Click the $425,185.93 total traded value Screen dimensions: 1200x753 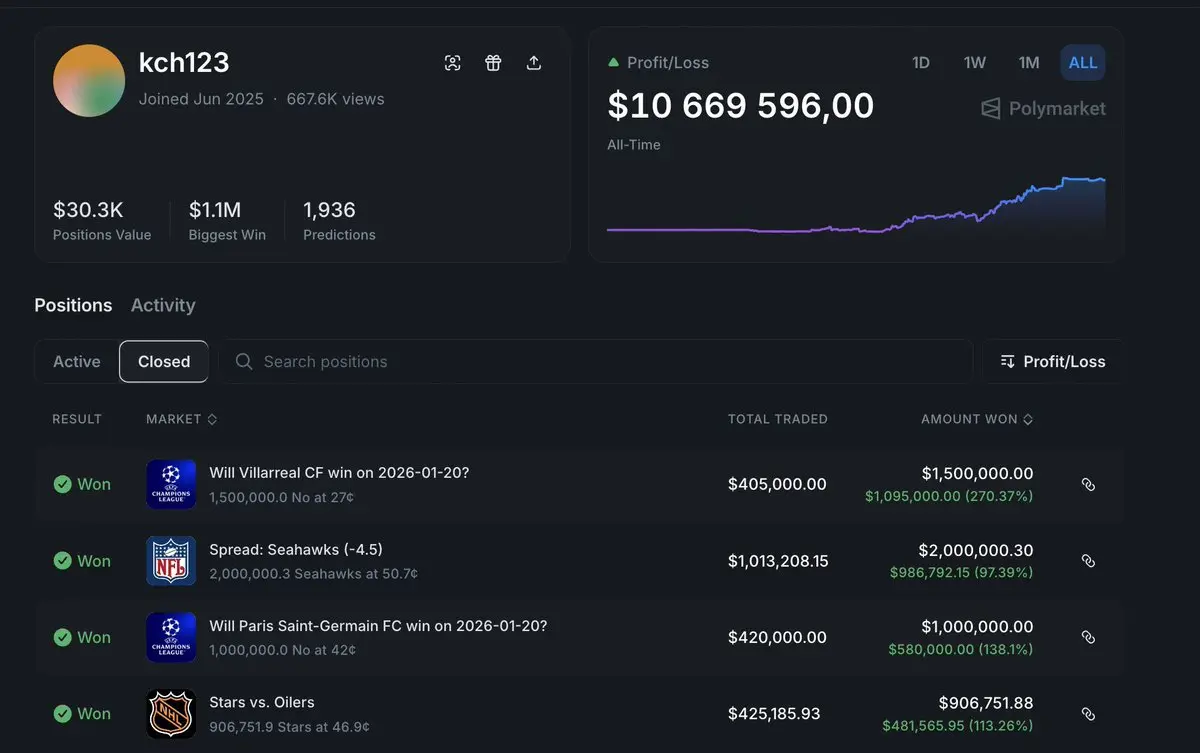(774, 714)
